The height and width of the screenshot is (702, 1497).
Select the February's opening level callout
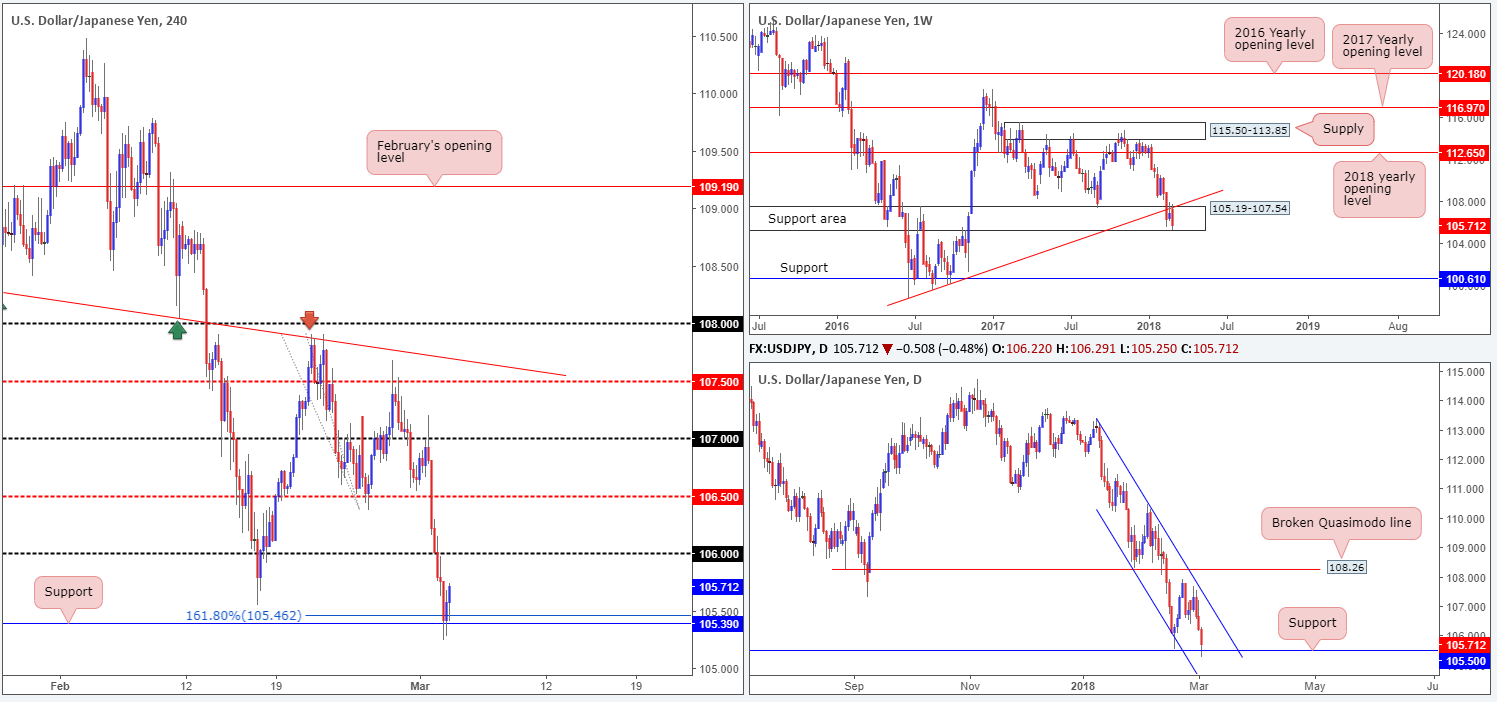tap(434, 153)
